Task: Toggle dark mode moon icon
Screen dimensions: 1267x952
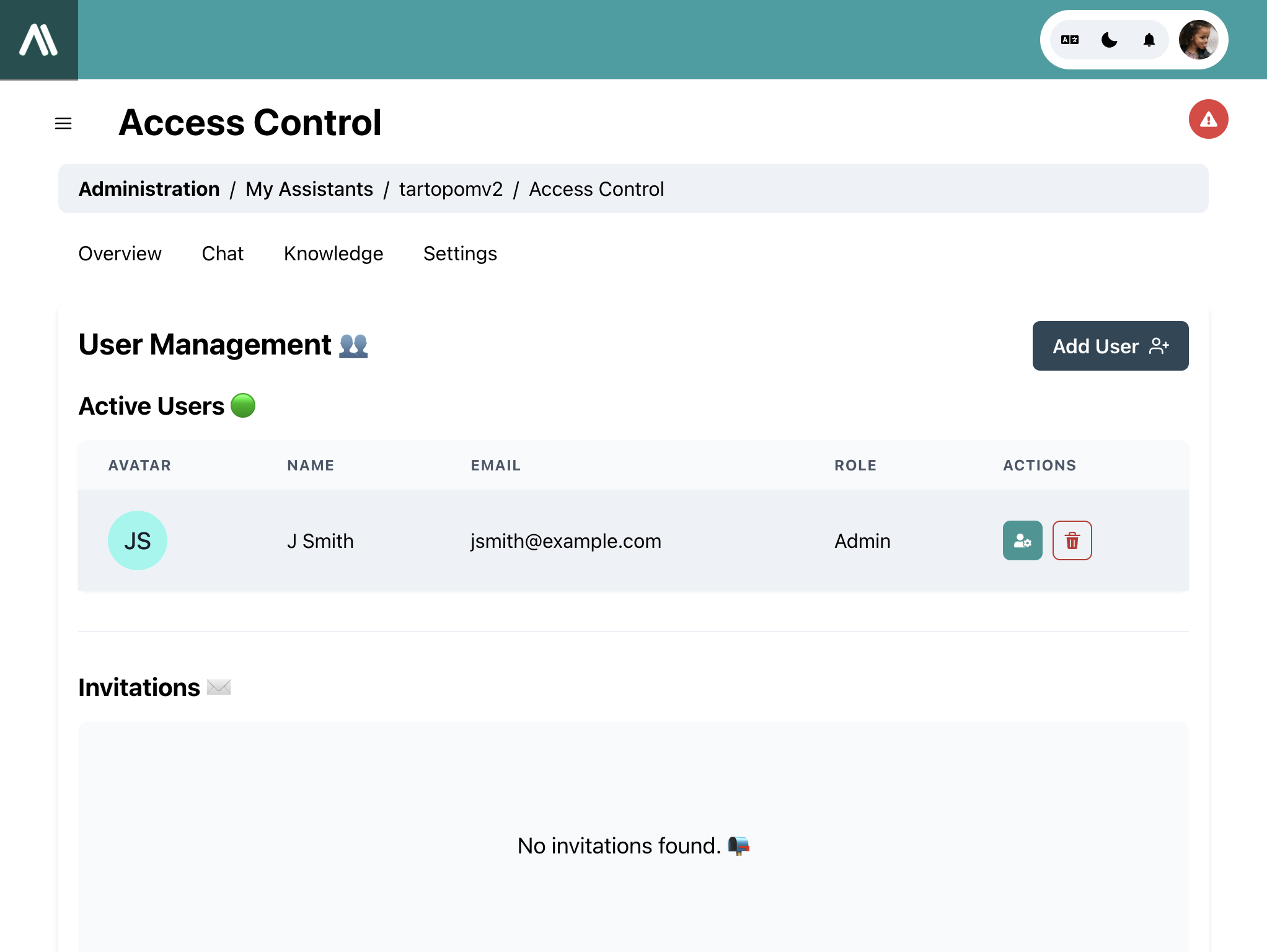Action: pos(1108,40)
